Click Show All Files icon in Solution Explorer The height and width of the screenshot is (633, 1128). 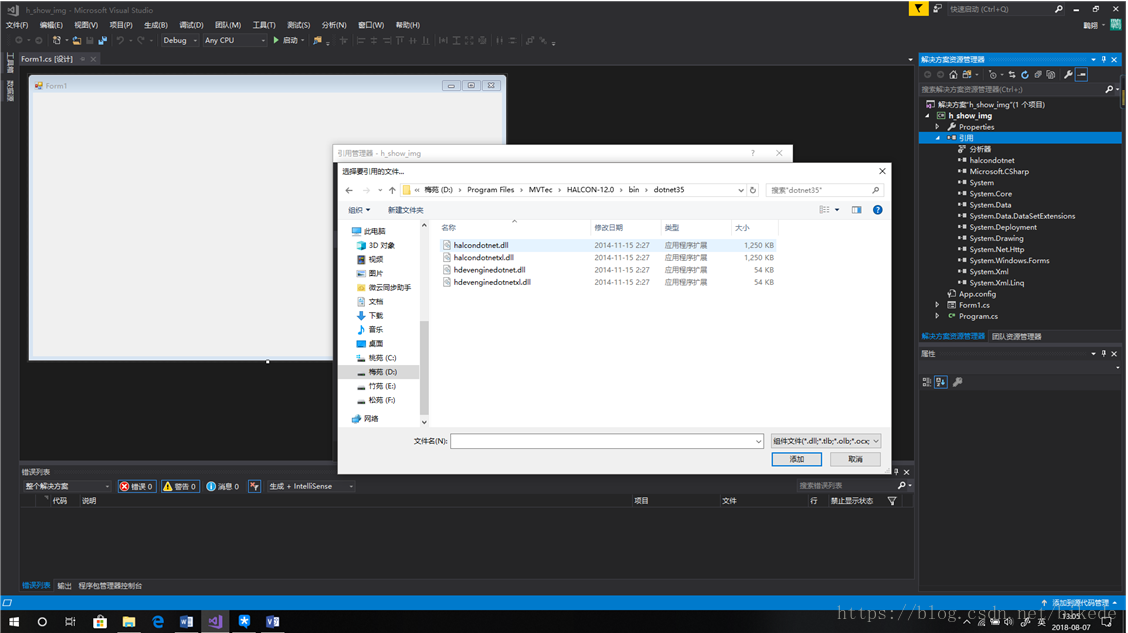click(x=1051, y=75)
